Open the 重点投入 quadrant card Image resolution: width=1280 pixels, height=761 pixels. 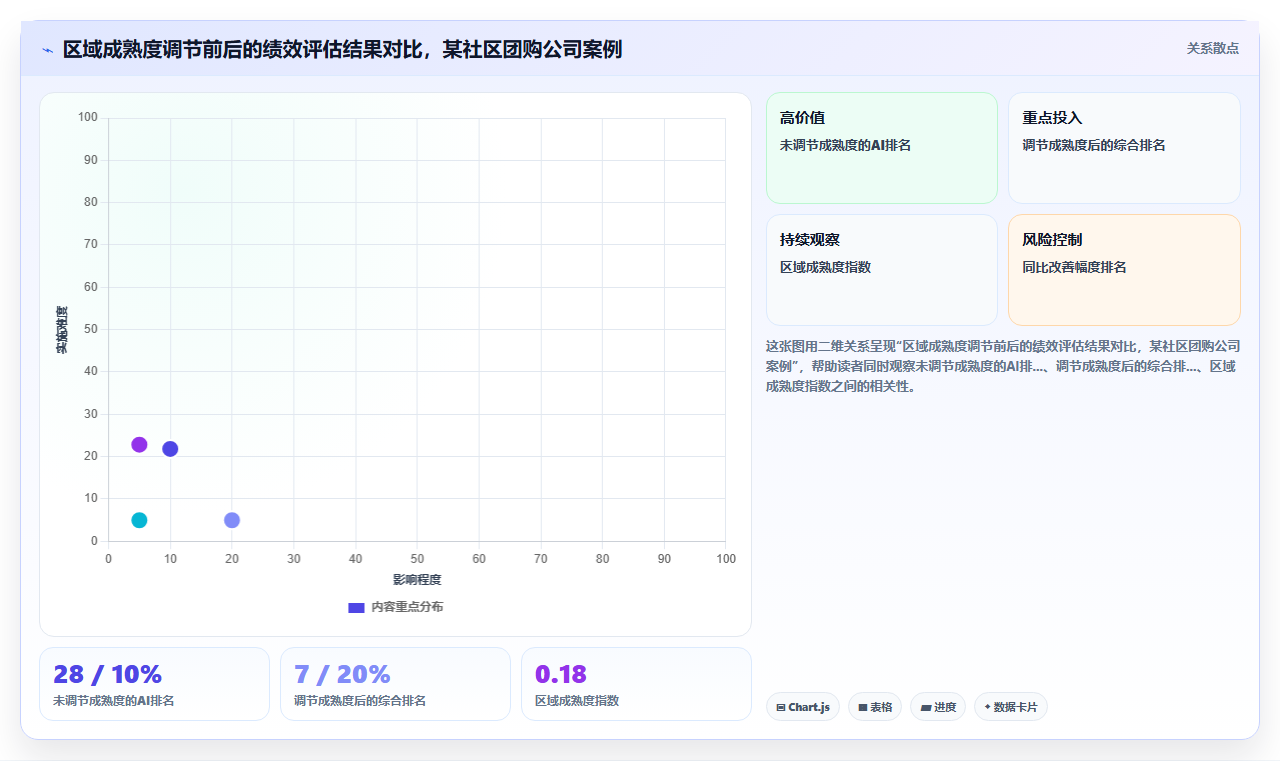coord(1124,148)
